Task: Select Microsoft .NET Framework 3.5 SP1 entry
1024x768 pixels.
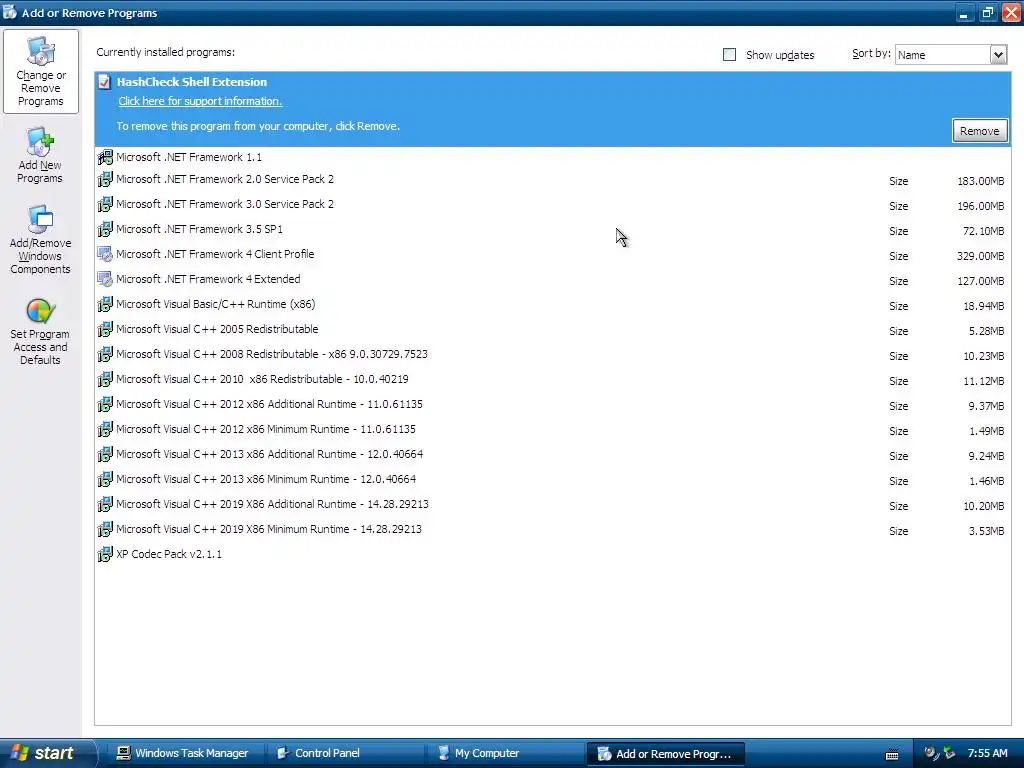Action: pos(552,229)
